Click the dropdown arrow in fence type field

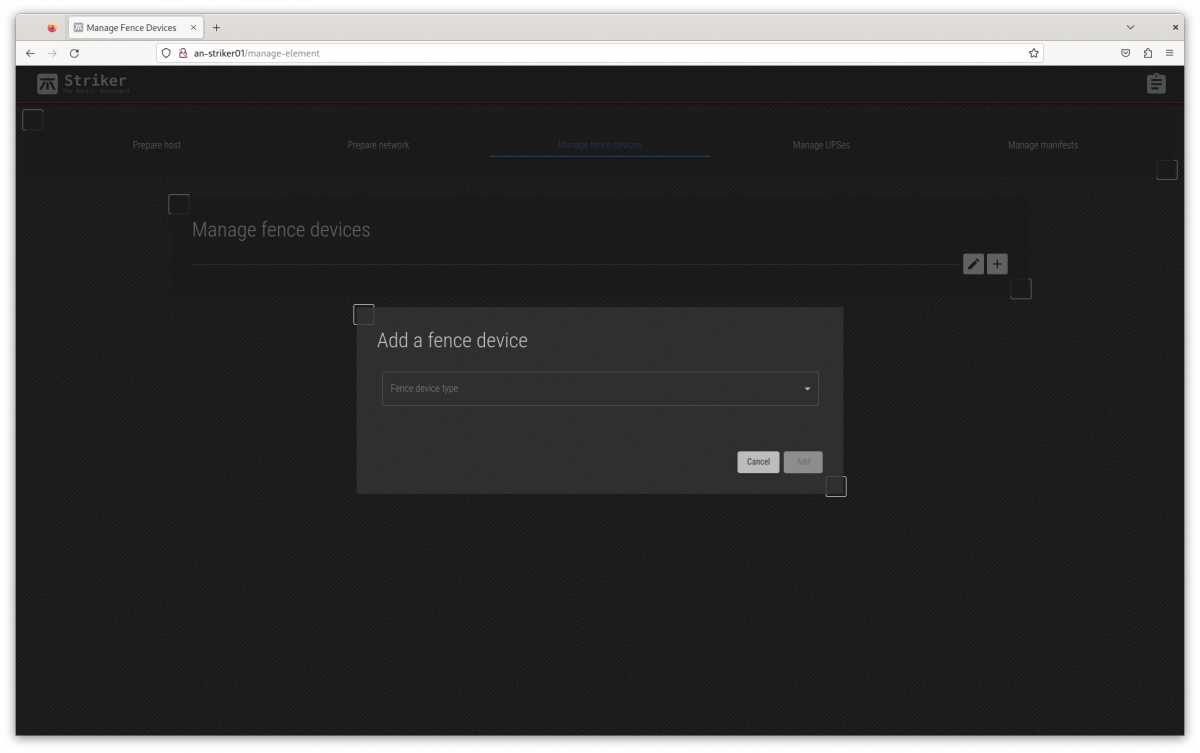tap(807, 389)
